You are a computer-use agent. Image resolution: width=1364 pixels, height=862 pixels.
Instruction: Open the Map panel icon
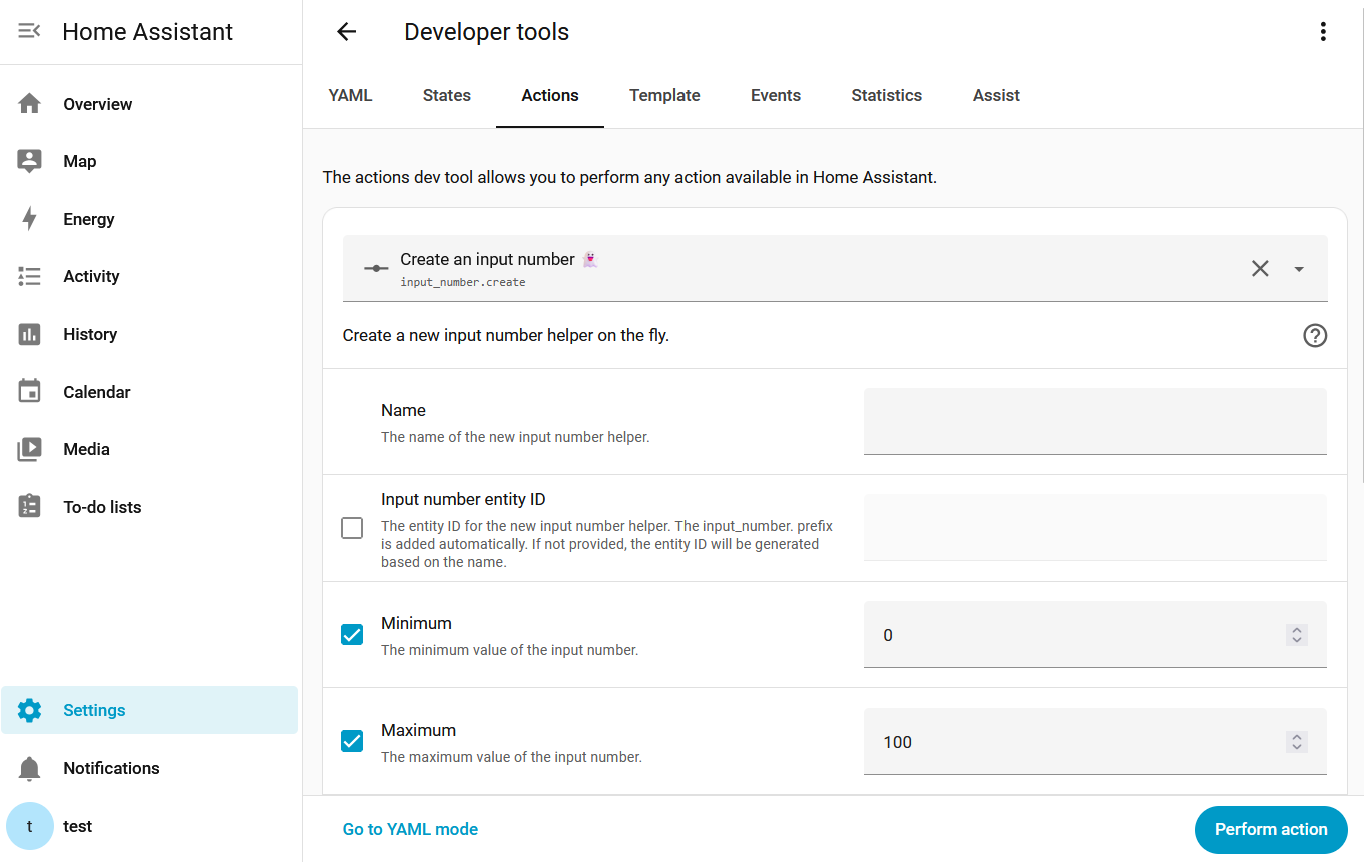point(29,161)
